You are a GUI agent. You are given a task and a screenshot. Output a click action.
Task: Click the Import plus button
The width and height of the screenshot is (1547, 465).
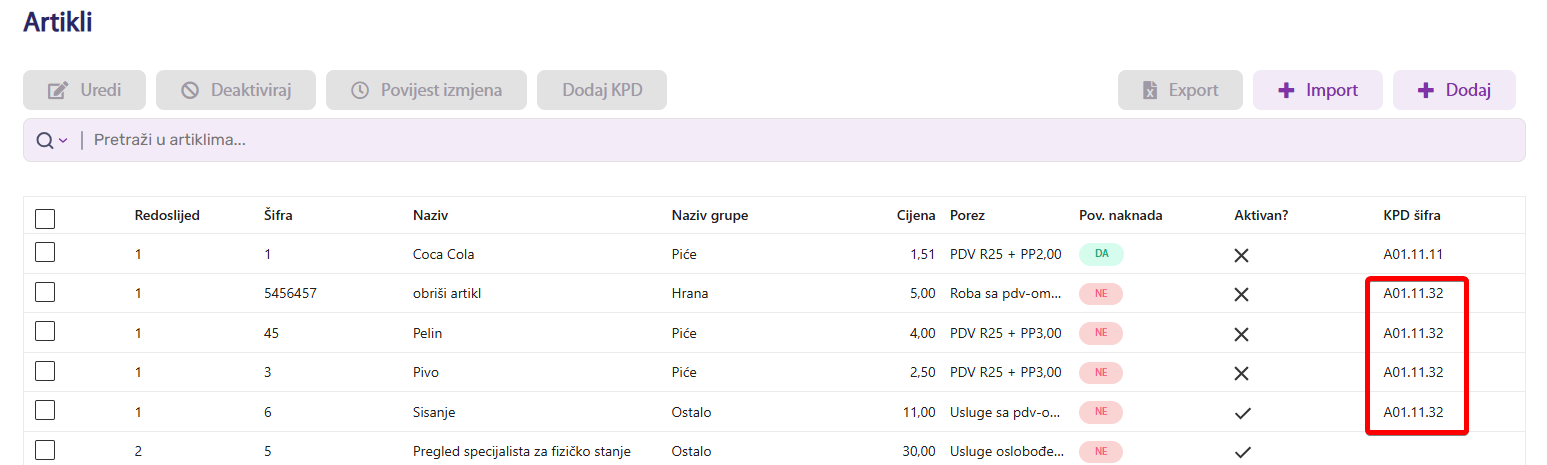(x=1317, y=90)
